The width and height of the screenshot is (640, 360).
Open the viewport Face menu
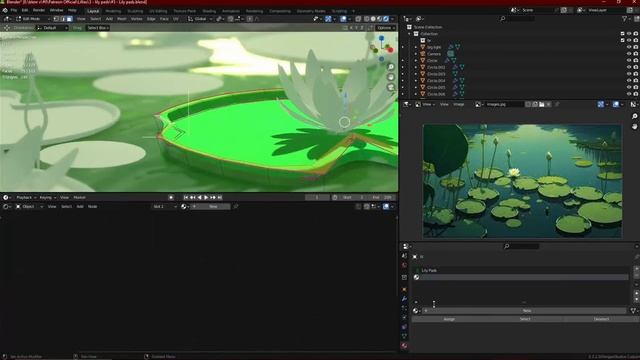pyautogui.click(x=164, y=19)
